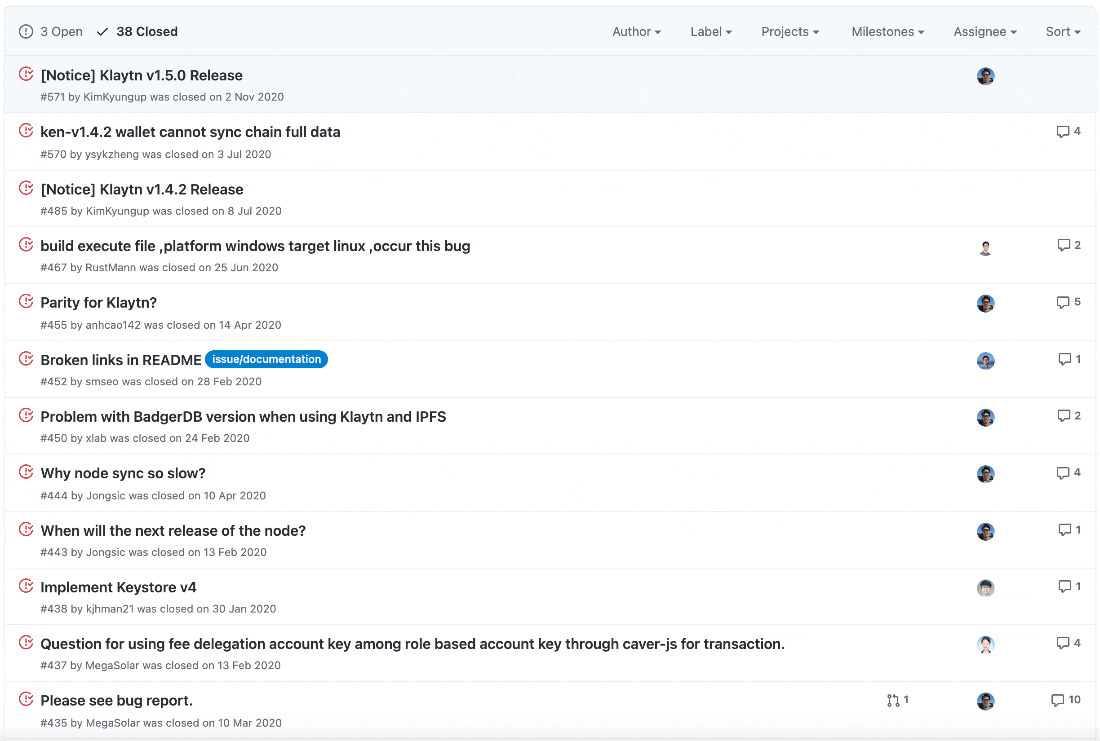Open comments on BadgerDB version issue
Screen dimensions: 1100x741
coord(1069,415)
